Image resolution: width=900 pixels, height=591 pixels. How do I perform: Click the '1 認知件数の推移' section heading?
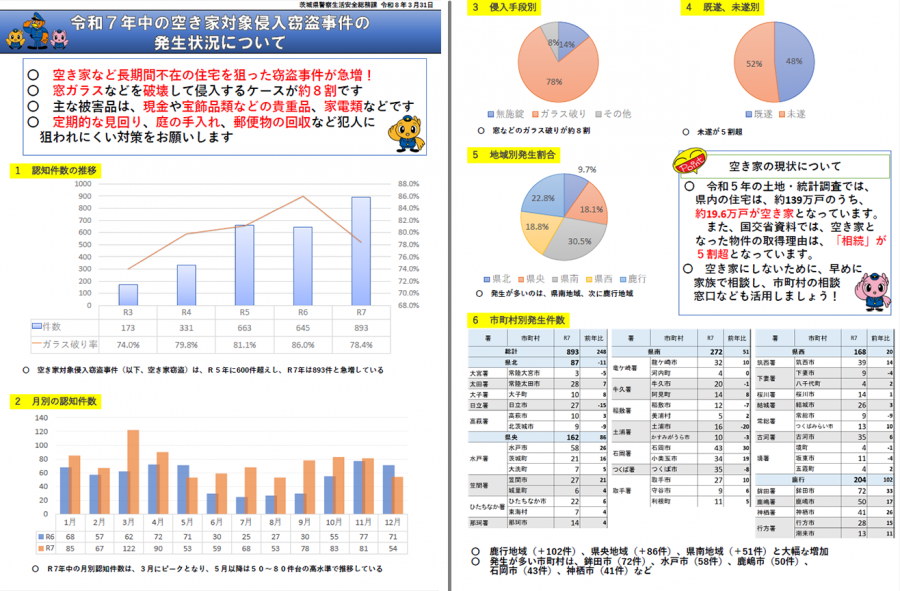[x=56, y=171]
